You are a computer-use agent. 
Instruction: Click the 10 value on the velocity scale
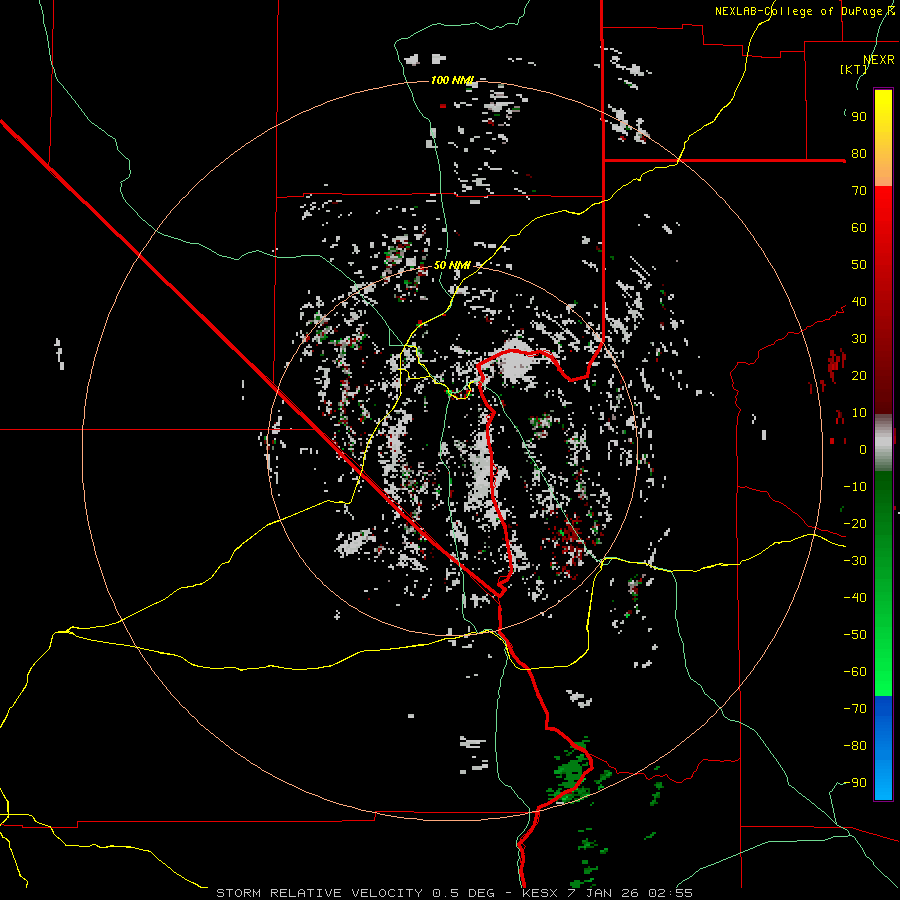point(859,413)
